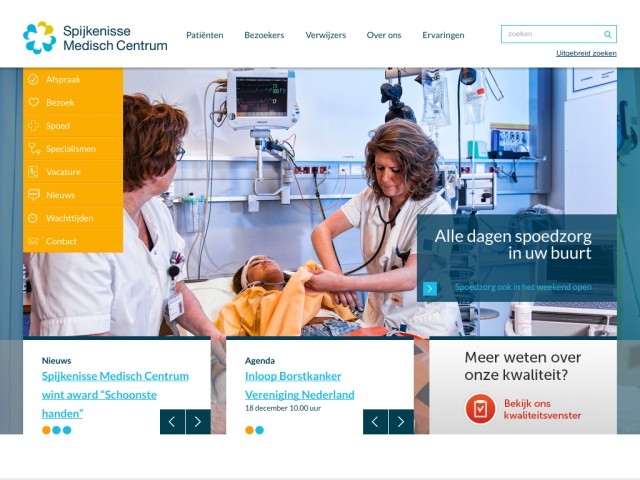
Task: Open the Afspraak checkmark icon
Action: pos(33,79)
